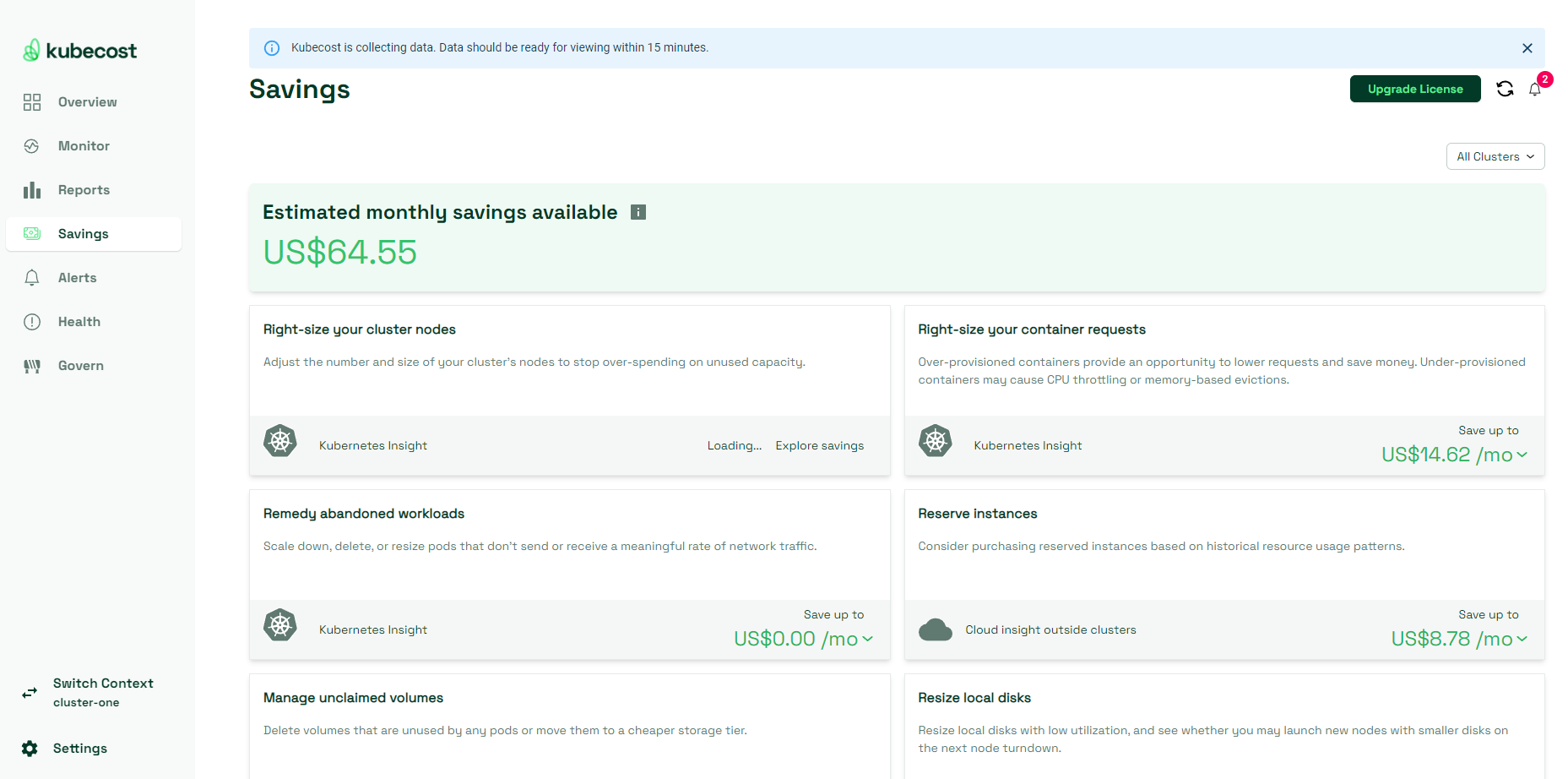Click the Savings money icon
Image resolution: width=1568 pixels, height=779 pixels.
point(32,234)
